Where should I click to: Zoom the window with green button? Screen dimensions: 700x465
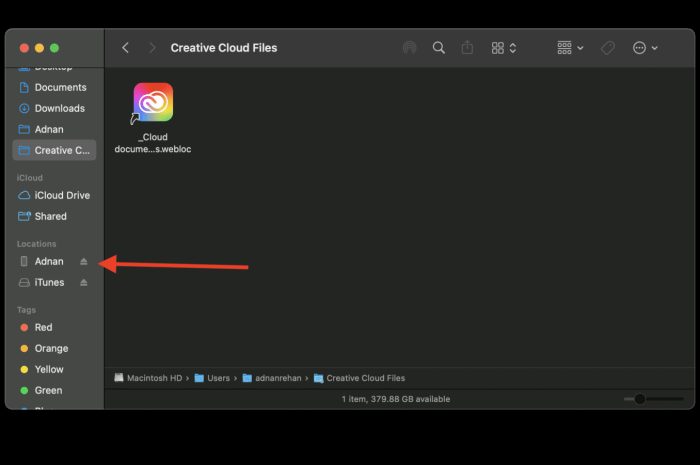coord(54,48)
